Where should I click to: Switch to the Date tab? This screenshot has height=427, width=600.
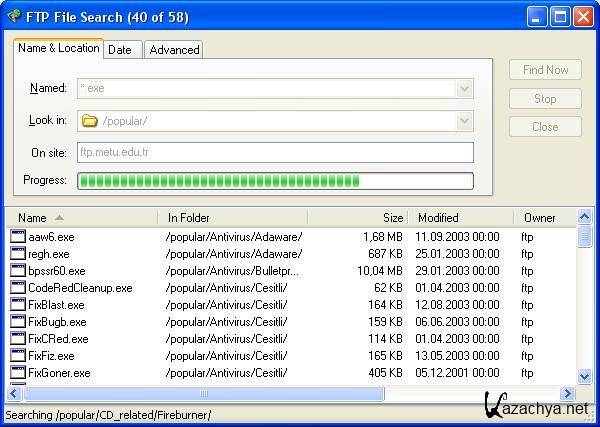[x=120, y=50]
